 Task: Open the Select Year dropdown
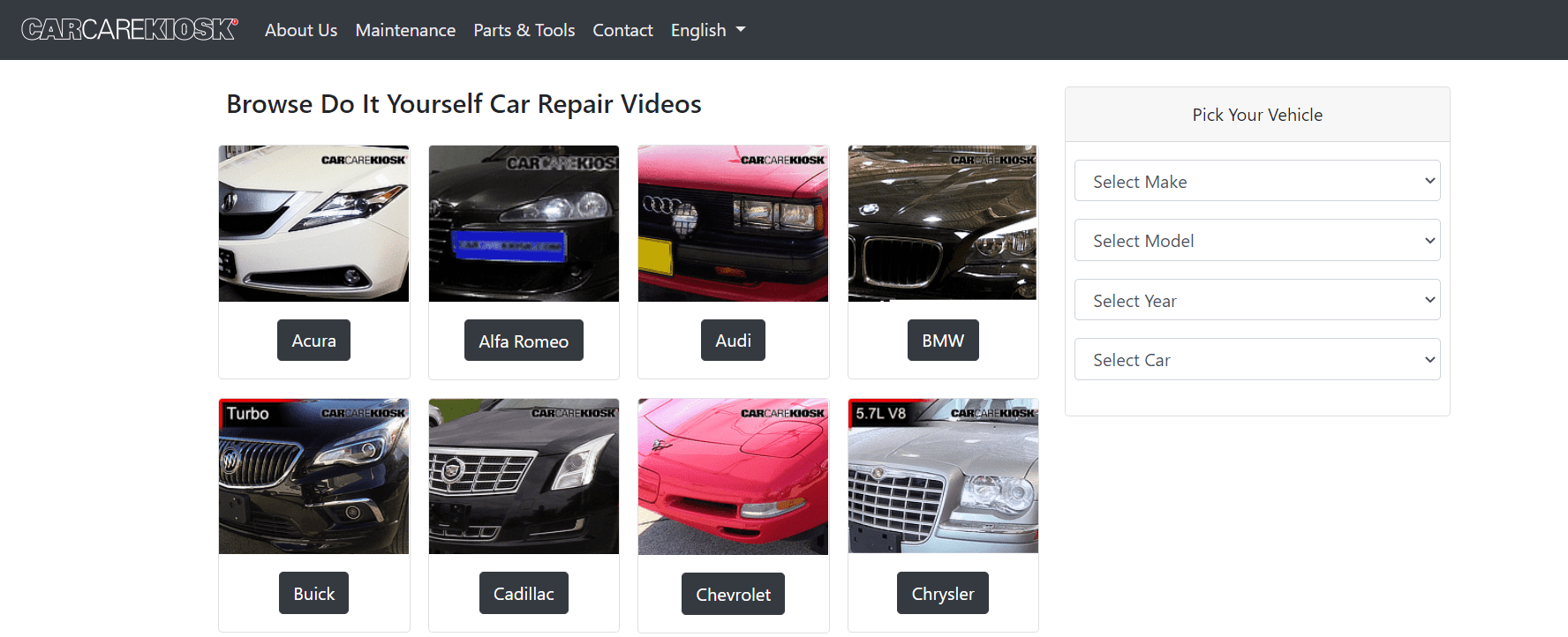[x=1257, y=300]
